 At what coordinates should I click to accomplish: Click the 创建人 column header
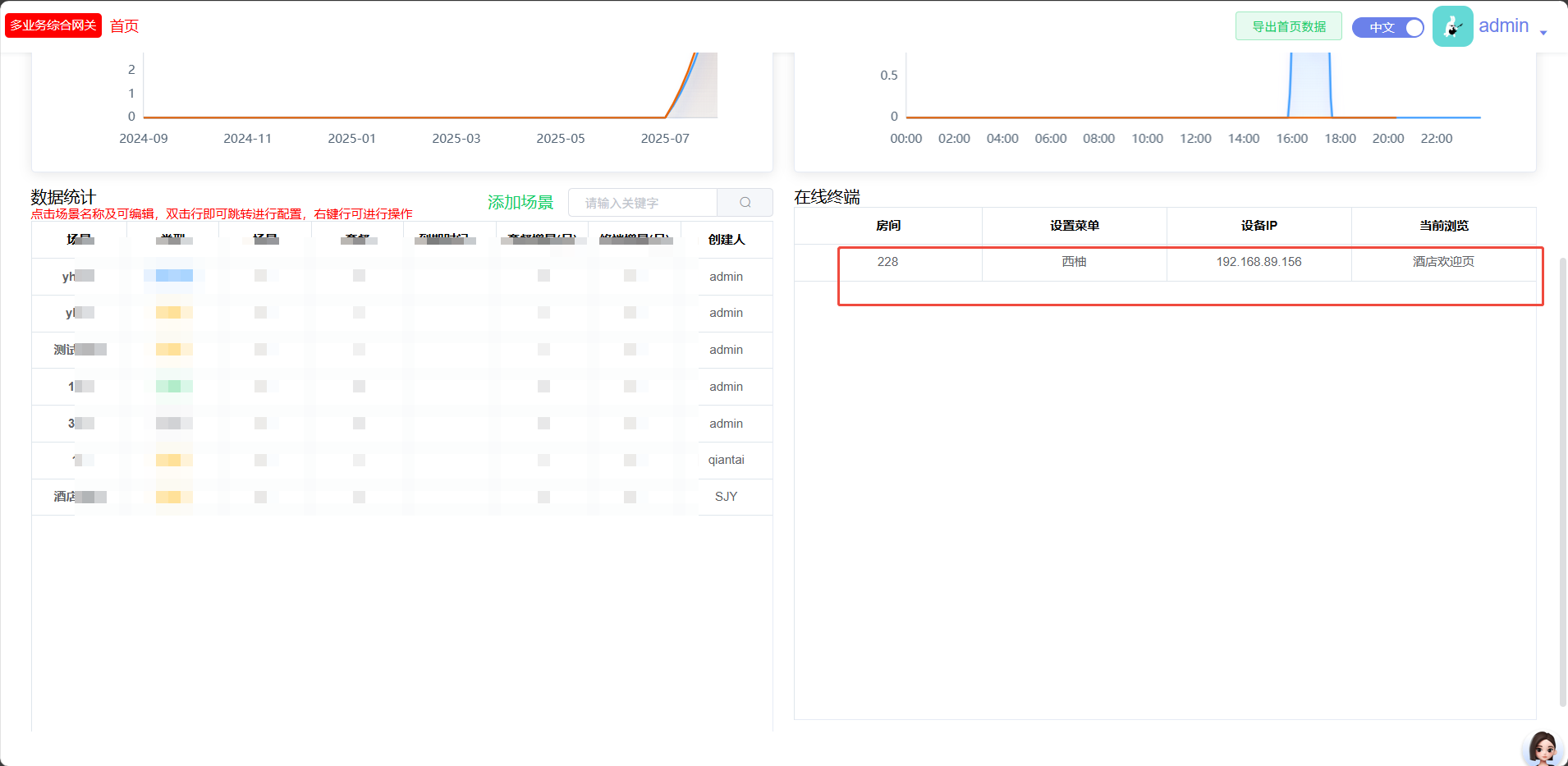(726, 240)
